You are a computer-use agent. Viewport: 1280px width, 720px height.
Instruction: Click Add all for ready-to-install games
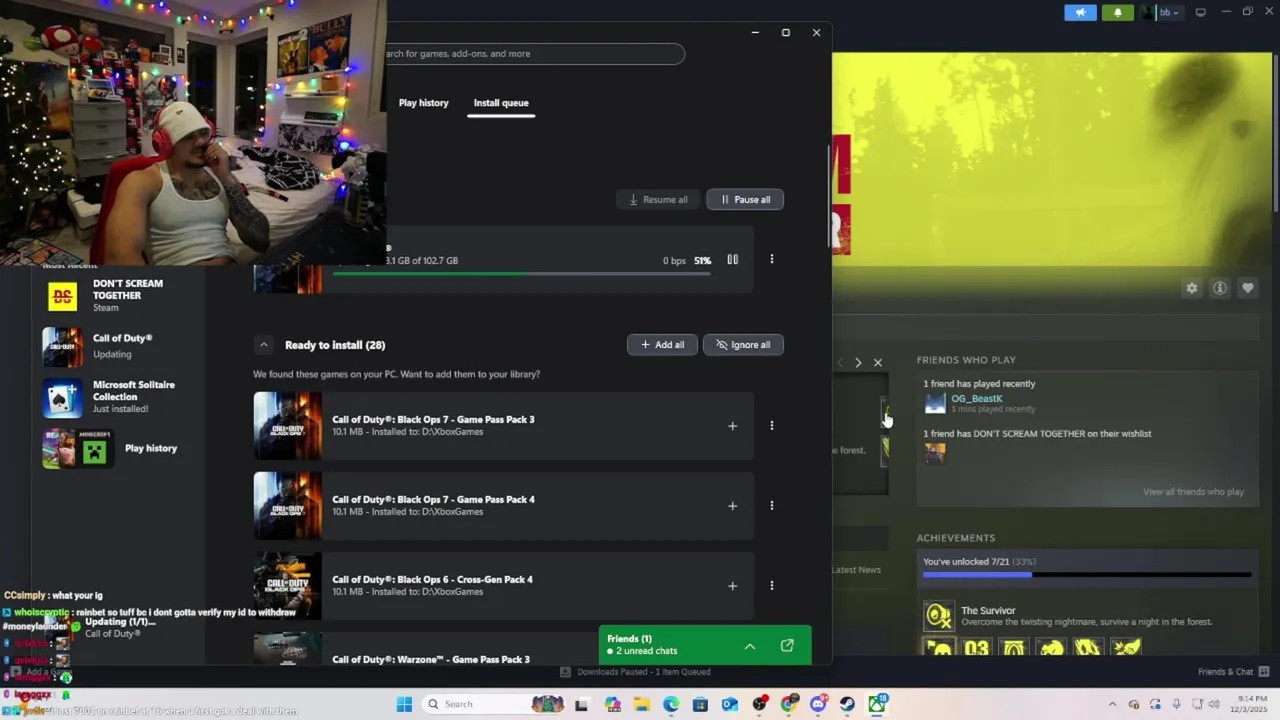click(x=662, y=345)
